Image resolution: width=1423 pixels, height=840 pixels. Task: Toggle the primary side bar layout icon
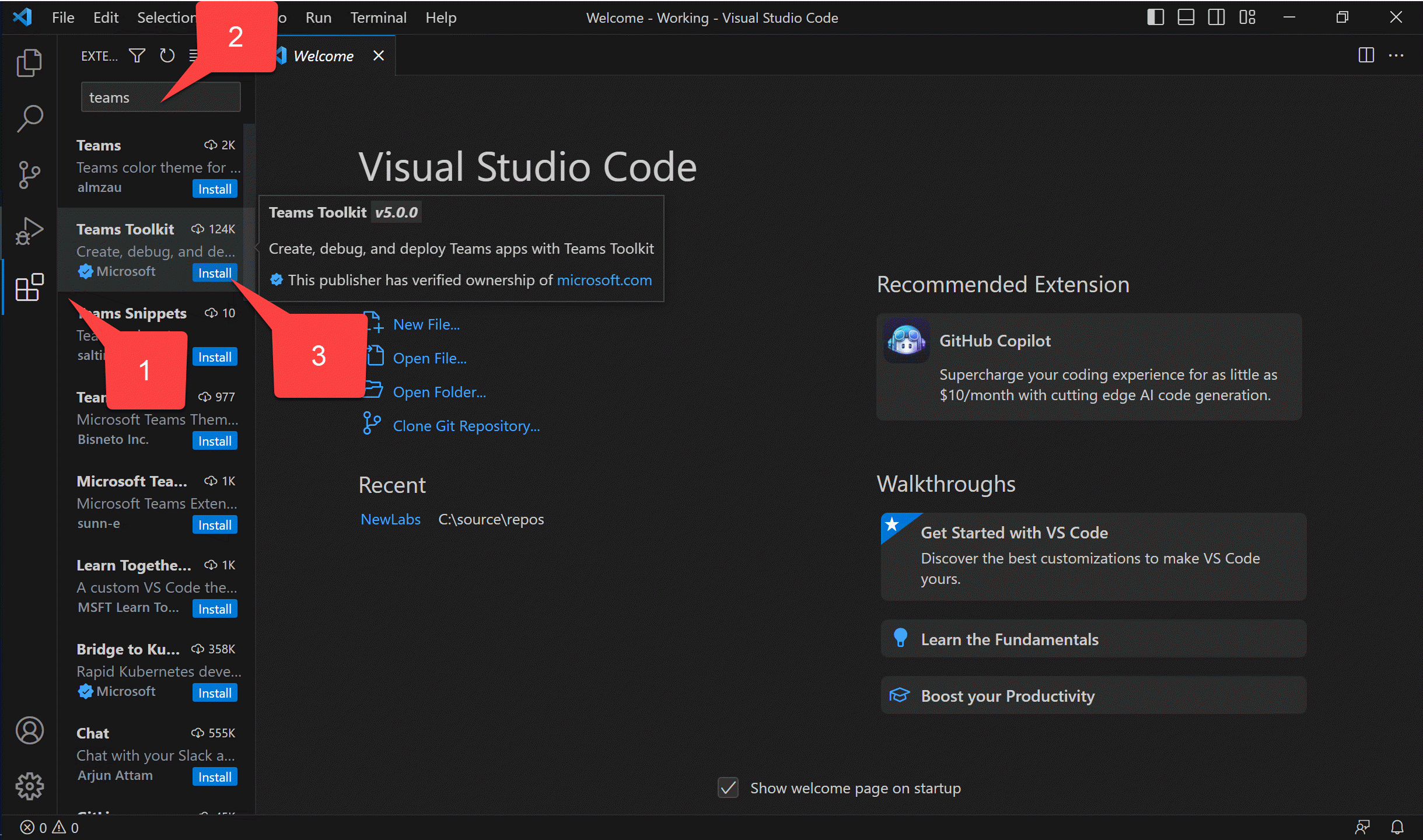click(x=1155, y=17)
